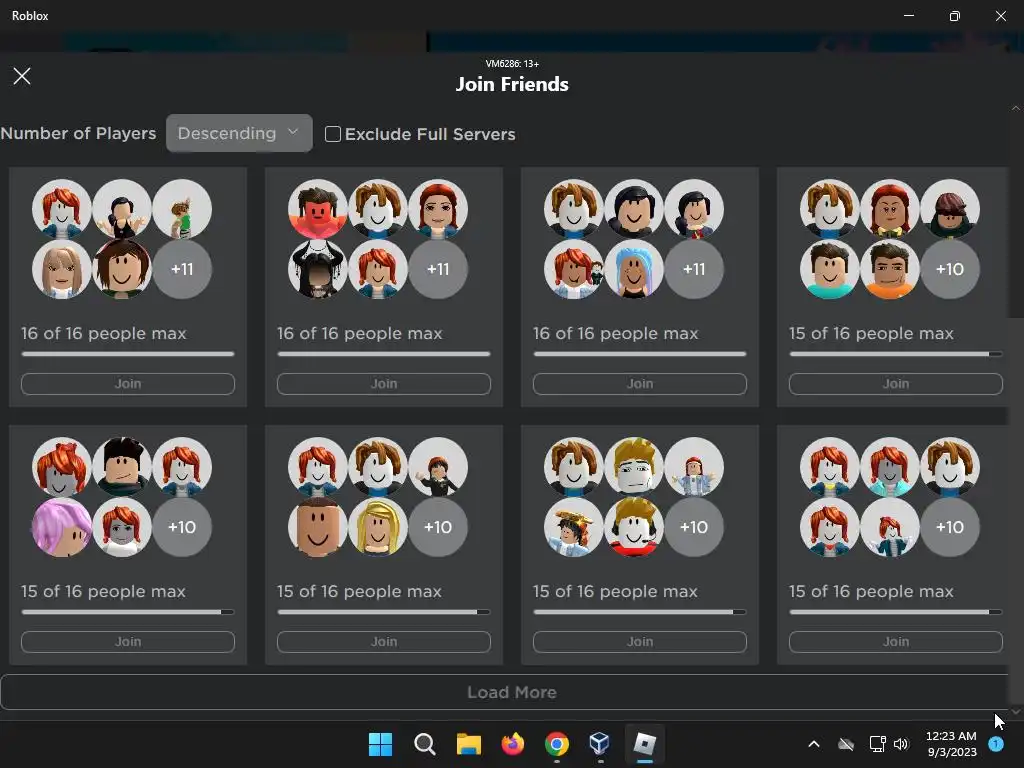The image size is (1024, 768).
Task: Join the server showing the pink-haired avatar
Action: click(128, 642)
